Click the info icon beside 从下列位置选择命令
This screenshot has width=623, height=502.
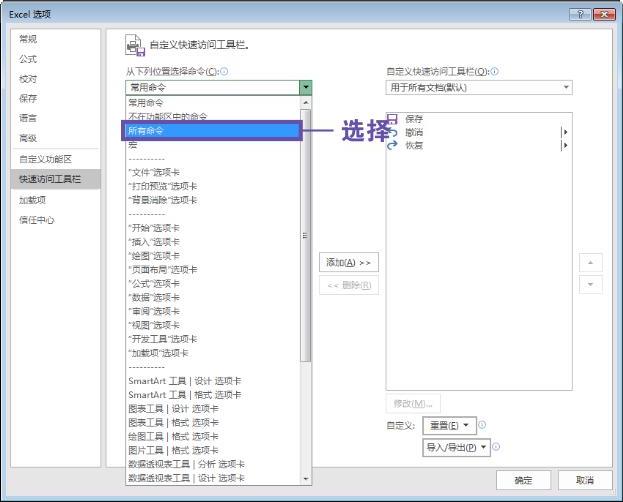click(224, 72)
